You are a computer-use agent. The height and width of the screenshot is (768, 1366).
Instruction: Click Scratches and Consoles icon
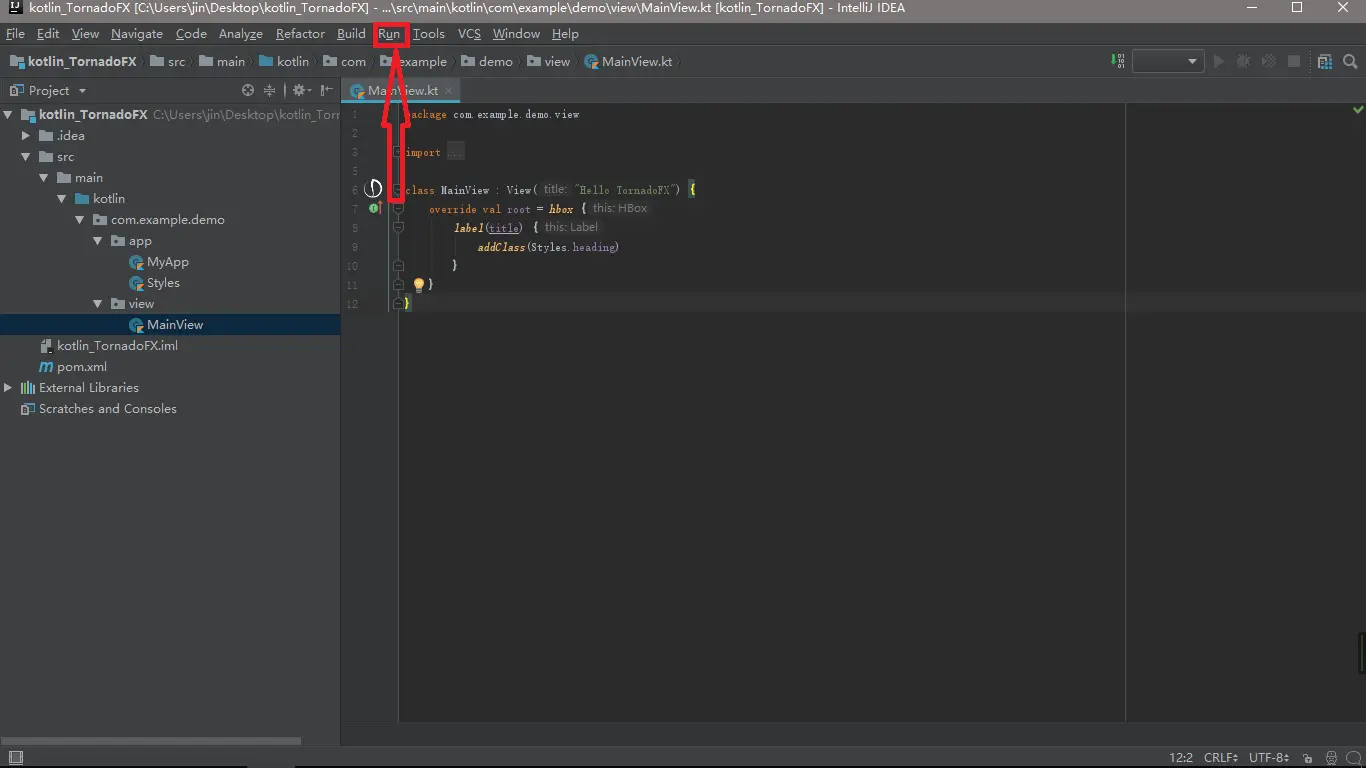point(28,409)
